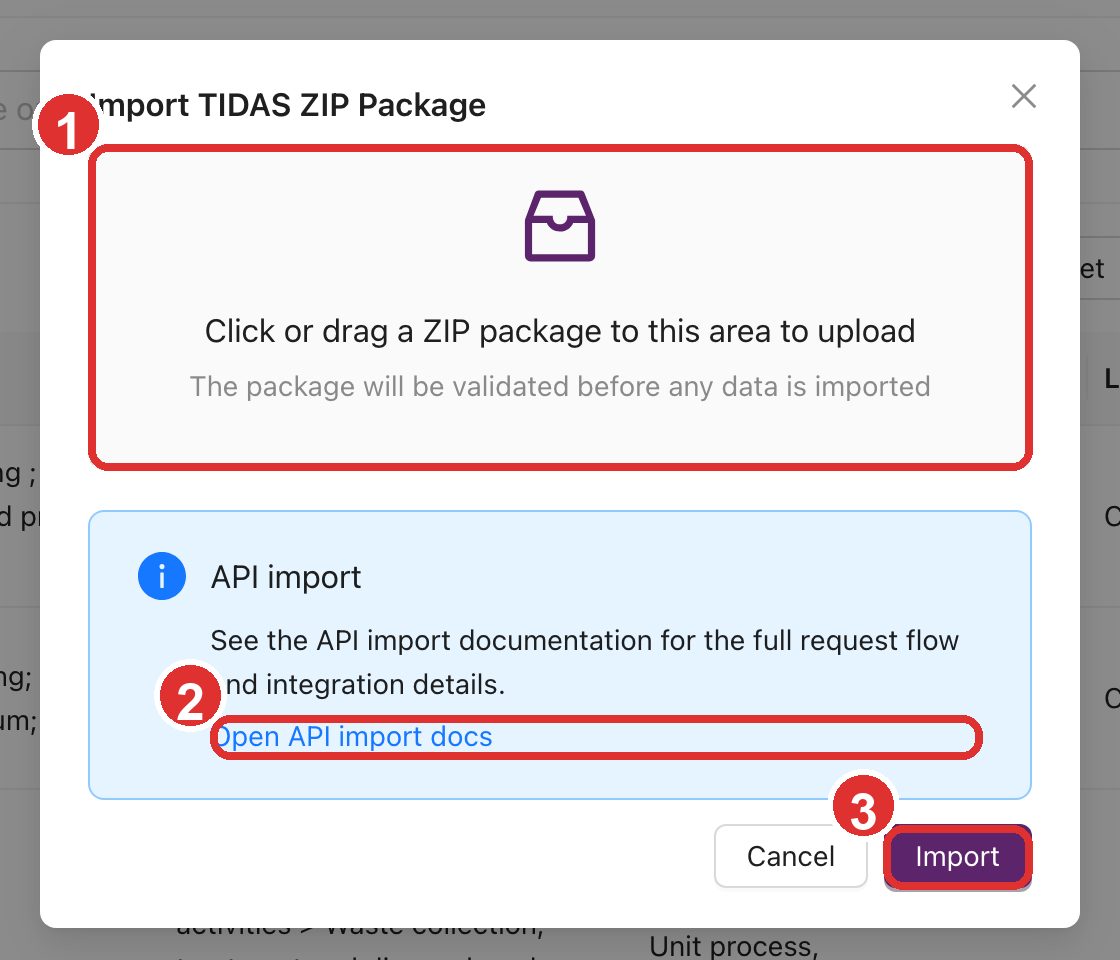Click the ZIP package upload drop zone
The height and width of the screenshot is (960, 1120).
(x=559, y=305)
